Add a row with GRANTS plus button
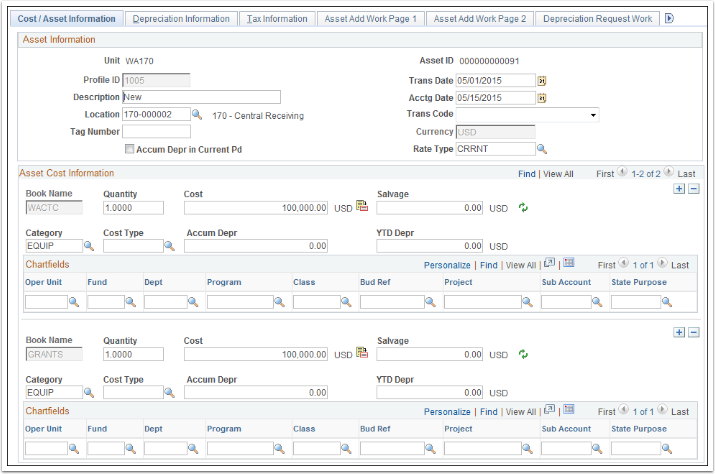The width and height of the screenshot is (715, 474). (x=679, y=333)
